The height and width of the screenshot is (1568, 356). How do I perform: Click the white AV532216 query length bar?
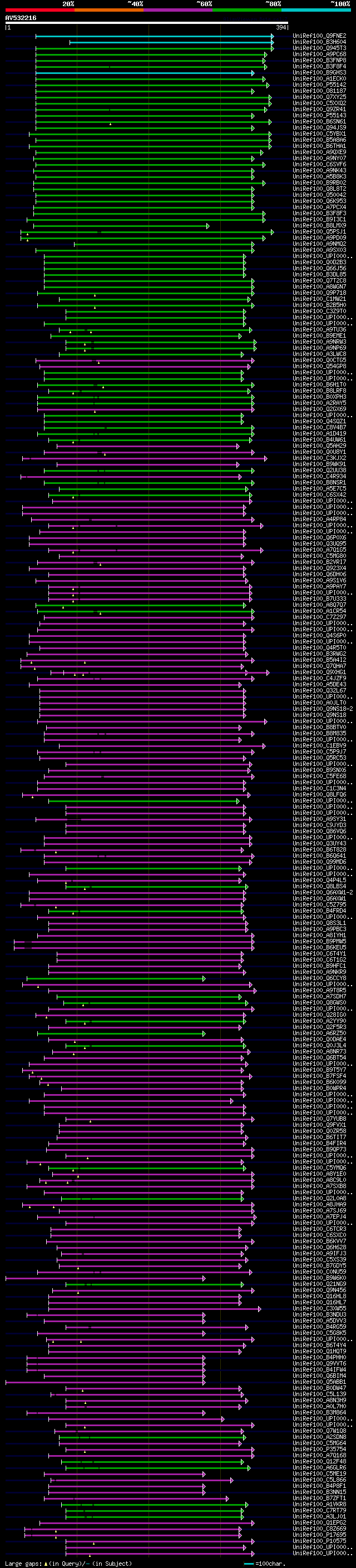[147, 23]
